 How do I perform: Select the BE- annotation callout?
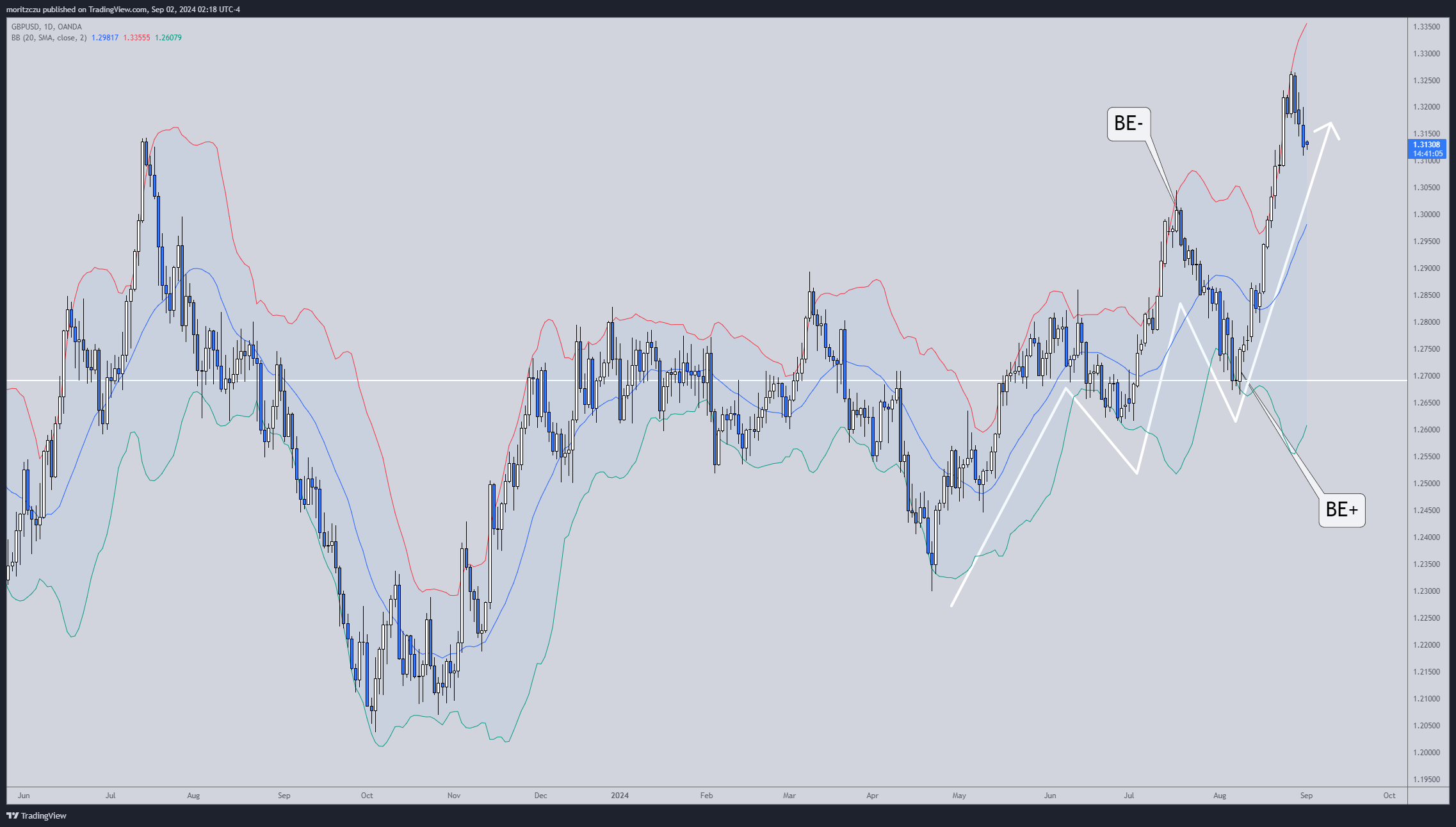pyautogui.click(x=1130, y=122)
